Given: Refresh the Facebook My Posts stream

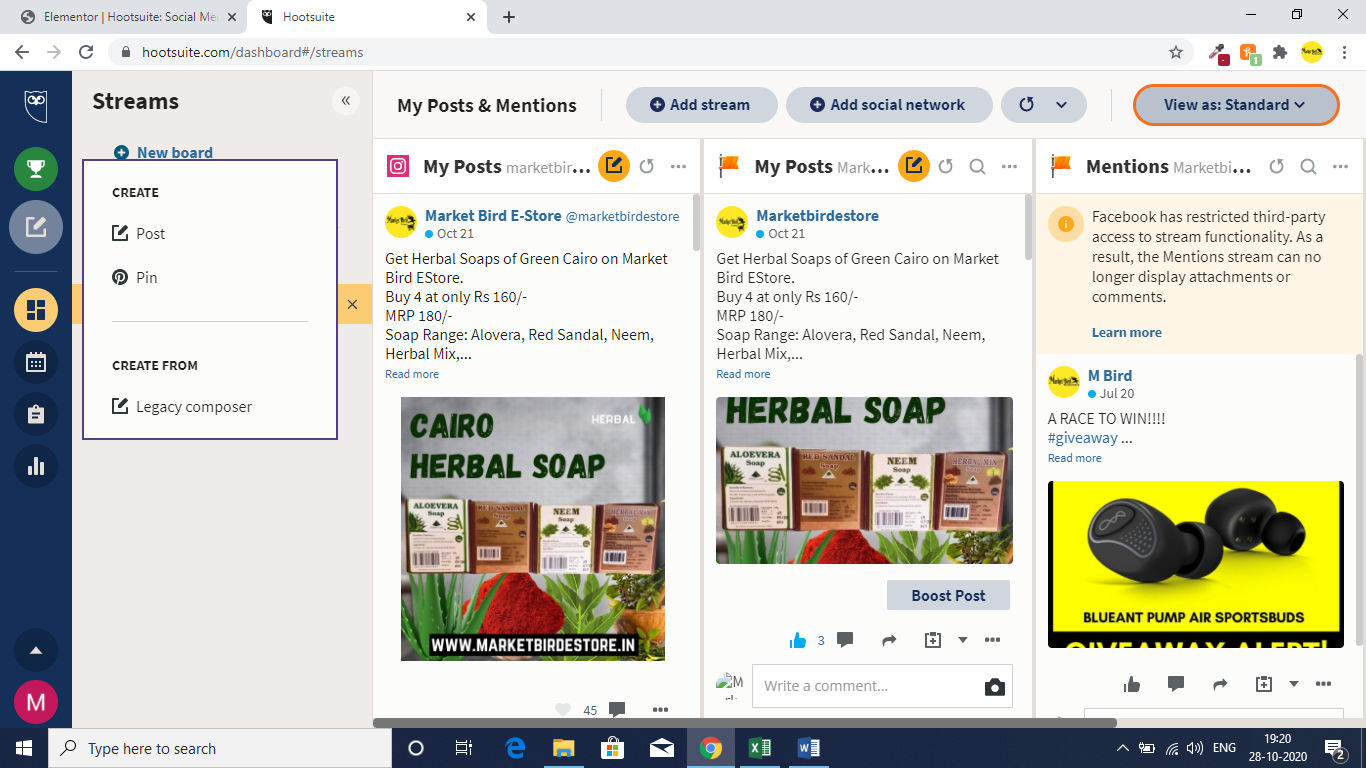Looking at the screenshot, I should coord(946,166).
